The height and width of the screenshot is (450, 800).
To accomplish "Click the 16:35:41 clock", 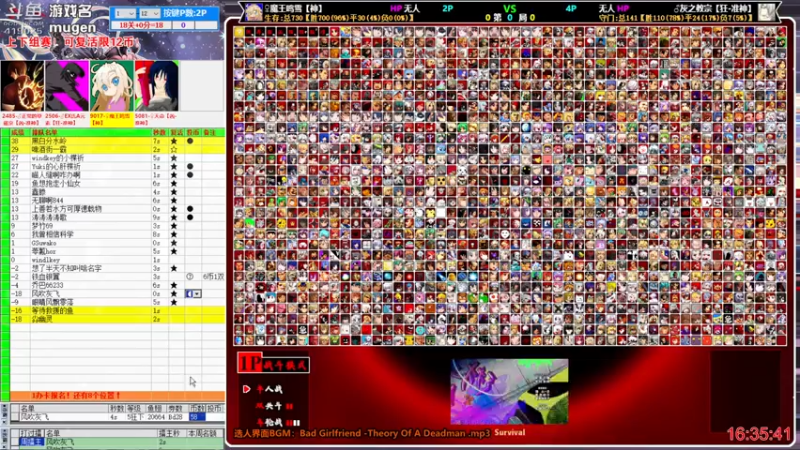I will point(759,434).
